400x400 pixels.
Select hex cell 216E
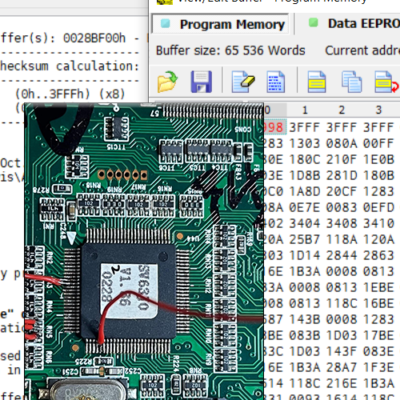tap(342, 383)
